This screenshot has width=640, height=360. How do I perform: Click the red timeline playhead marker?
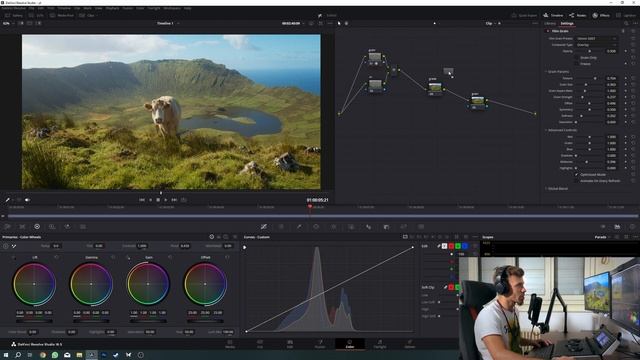click(310, 207)
